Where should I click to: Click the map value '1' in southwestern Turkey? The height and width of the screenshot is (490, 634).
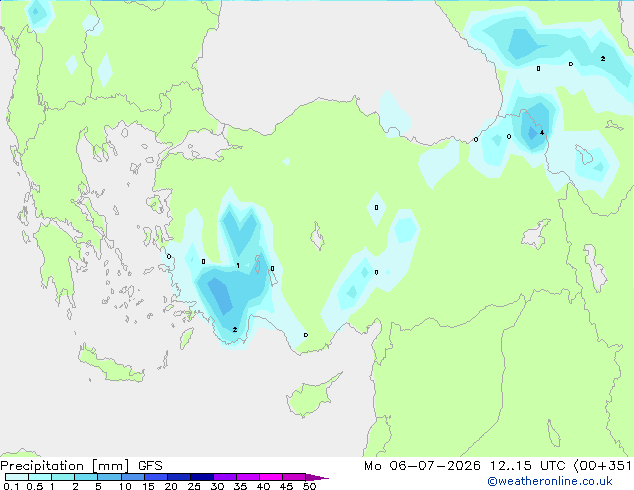coord(238,266)
